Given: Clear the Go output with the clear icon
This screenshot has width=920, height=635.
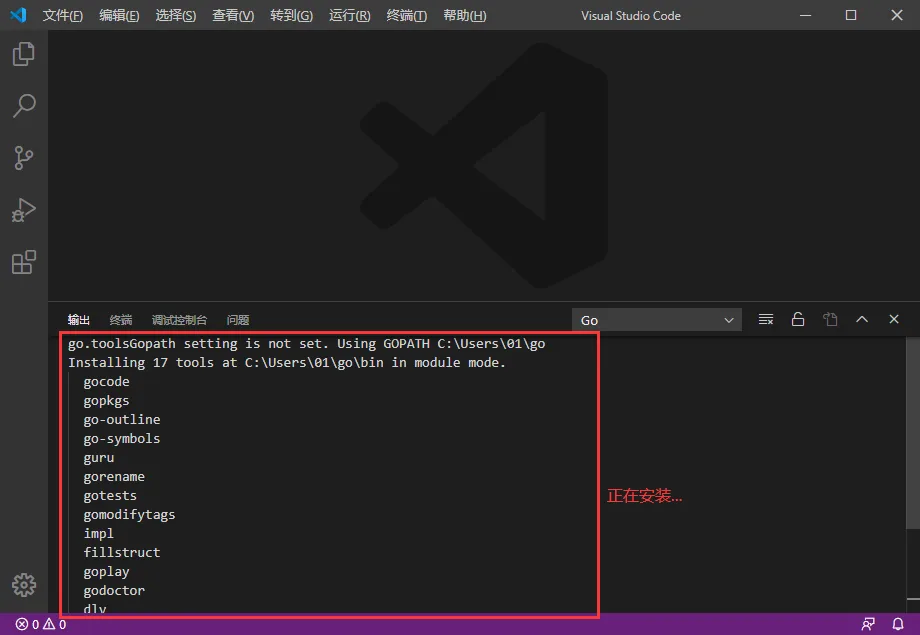Looking at the screenshot, I should tap(766, 319).
